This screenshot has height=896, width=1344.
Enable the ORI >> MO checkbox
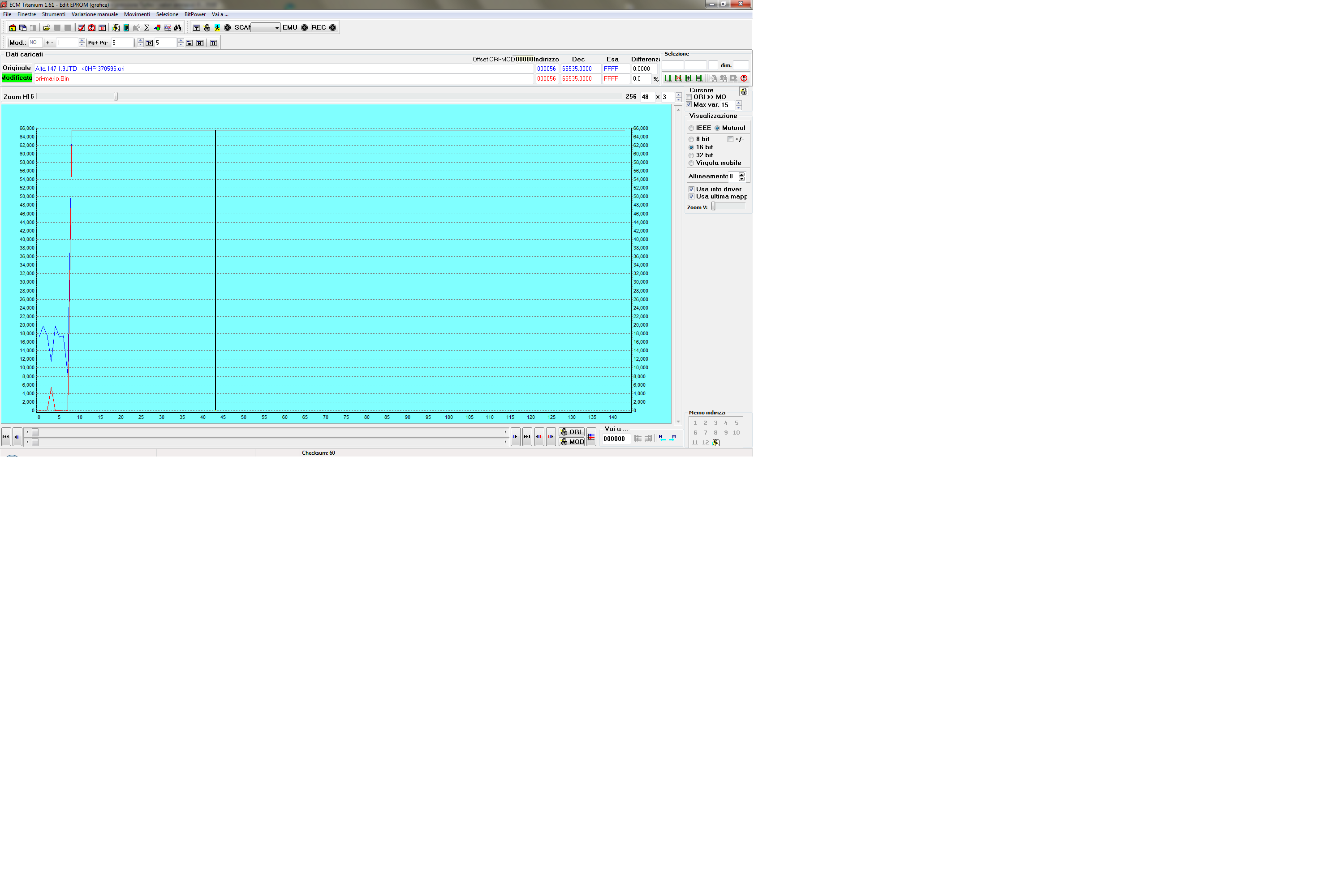click(x=689, y=97)
